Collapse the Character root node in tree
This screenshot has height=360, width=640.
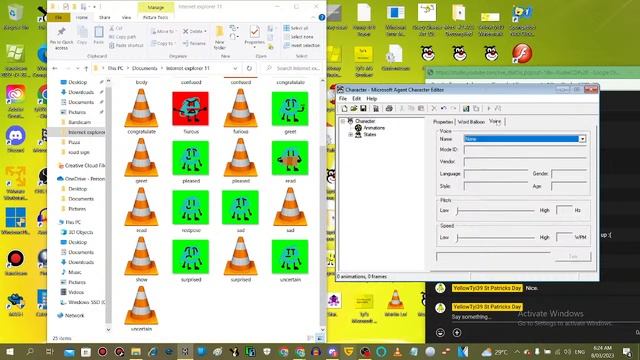(343, 121)
